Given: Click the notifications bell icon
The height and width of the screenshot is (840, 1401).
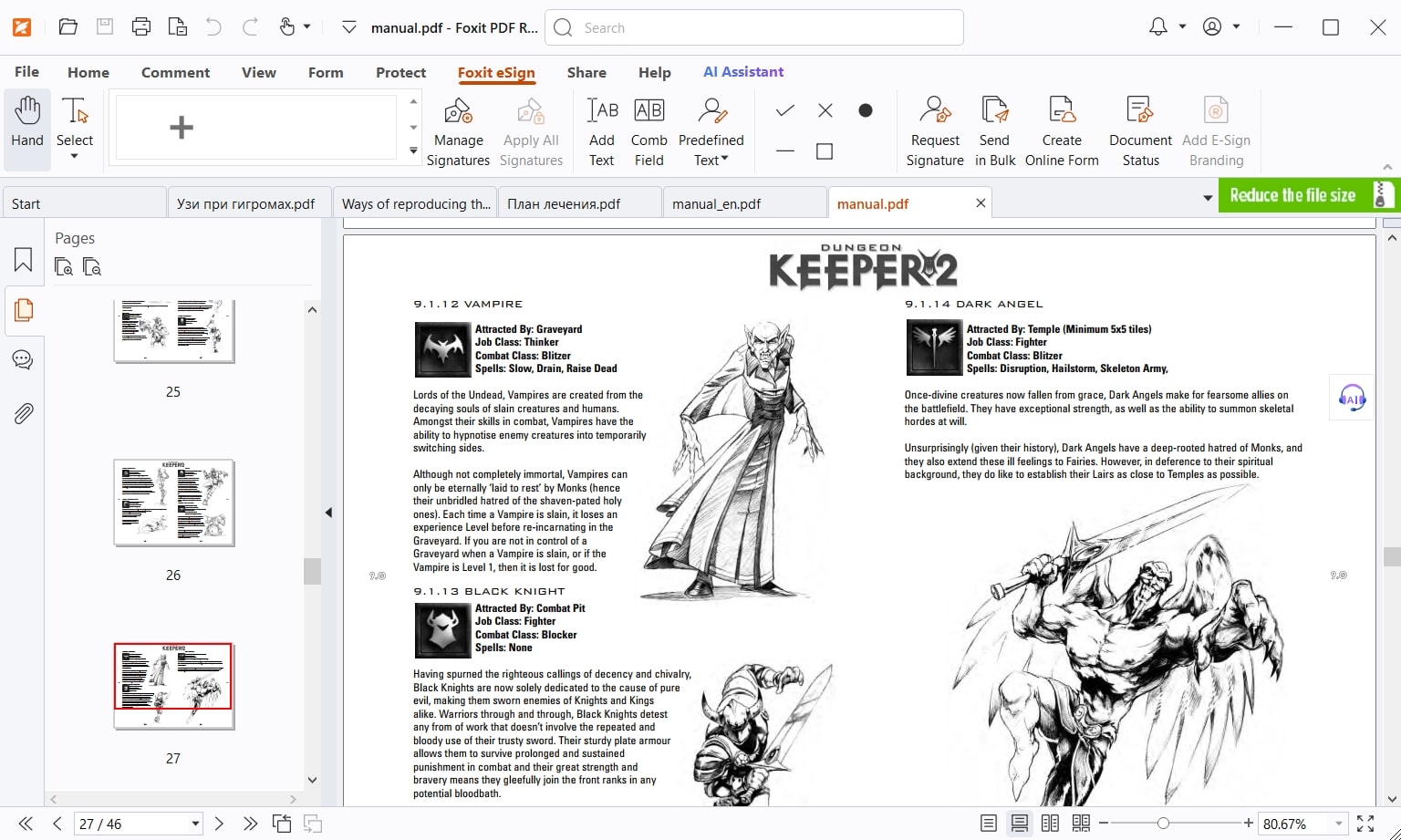Looking at the screenshot, I should click(x=1158, y=27).
